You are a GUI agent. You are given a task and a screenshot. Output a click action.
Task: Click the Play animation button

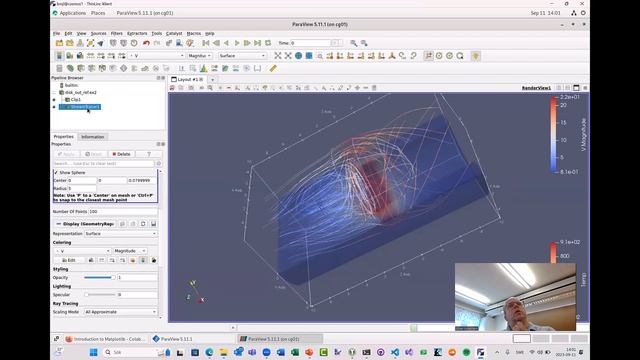tap(237, 43)
